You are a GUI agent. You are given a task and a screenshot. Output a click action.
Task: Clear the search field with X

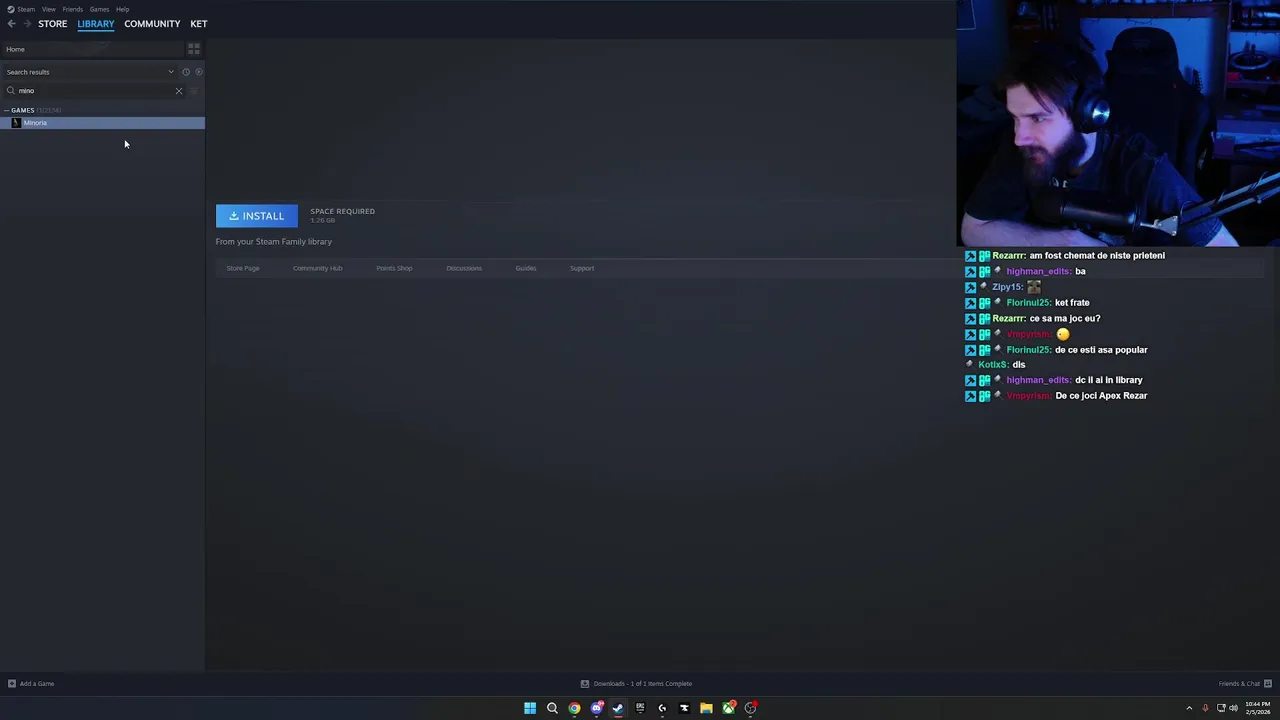[x=179, y=91]
